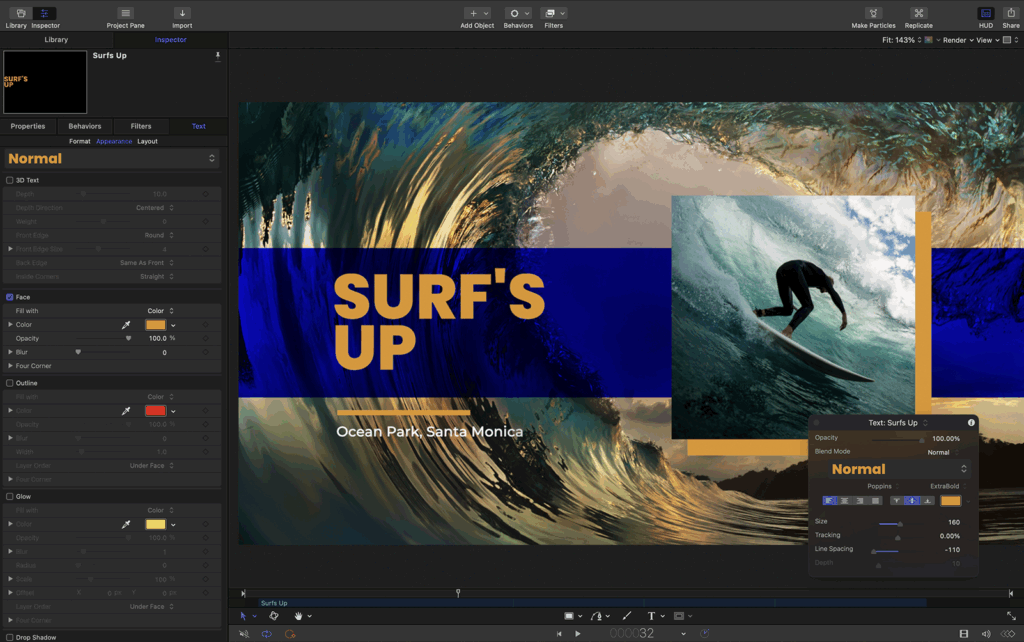This screenshot has width=1024, height=642.
Task: Click the Share icon
Action: (x=1010, y=14)
